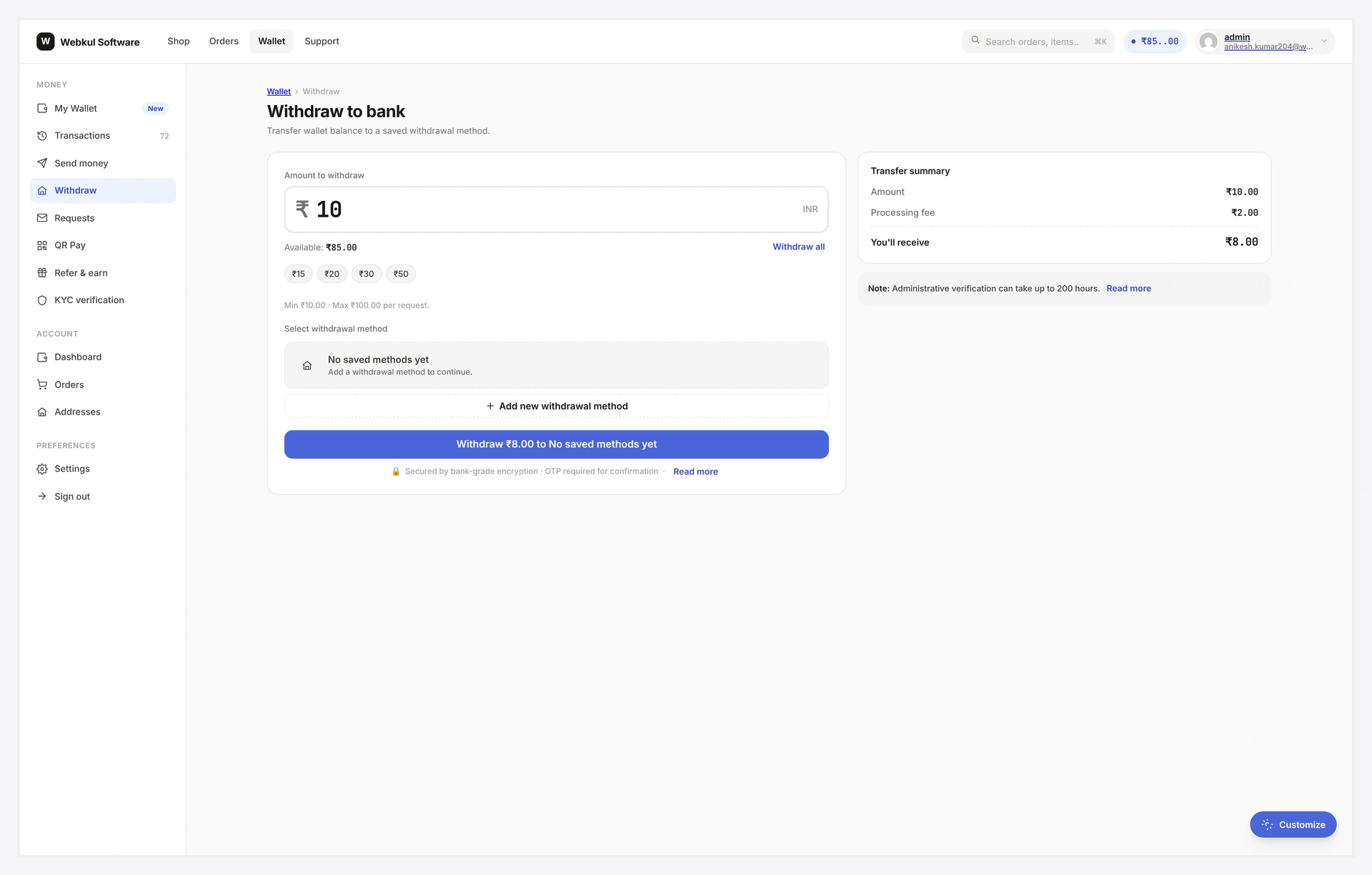Open the Customize floating button

point(1293,824)
